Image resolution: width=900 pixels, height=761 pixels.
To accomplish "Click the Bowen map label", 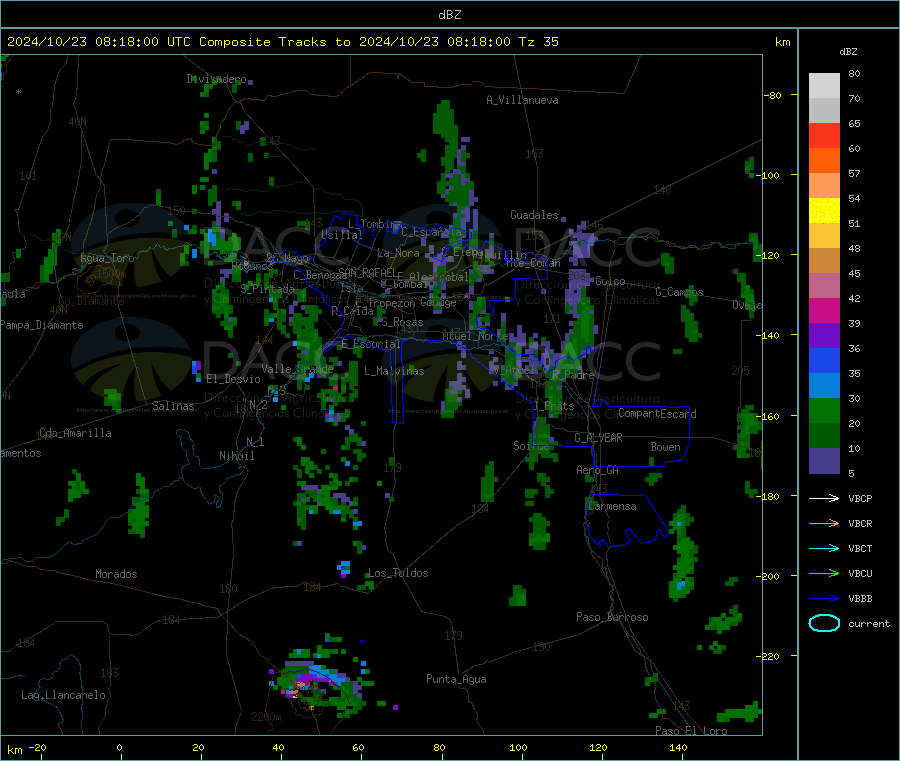I will coord(666,447).
